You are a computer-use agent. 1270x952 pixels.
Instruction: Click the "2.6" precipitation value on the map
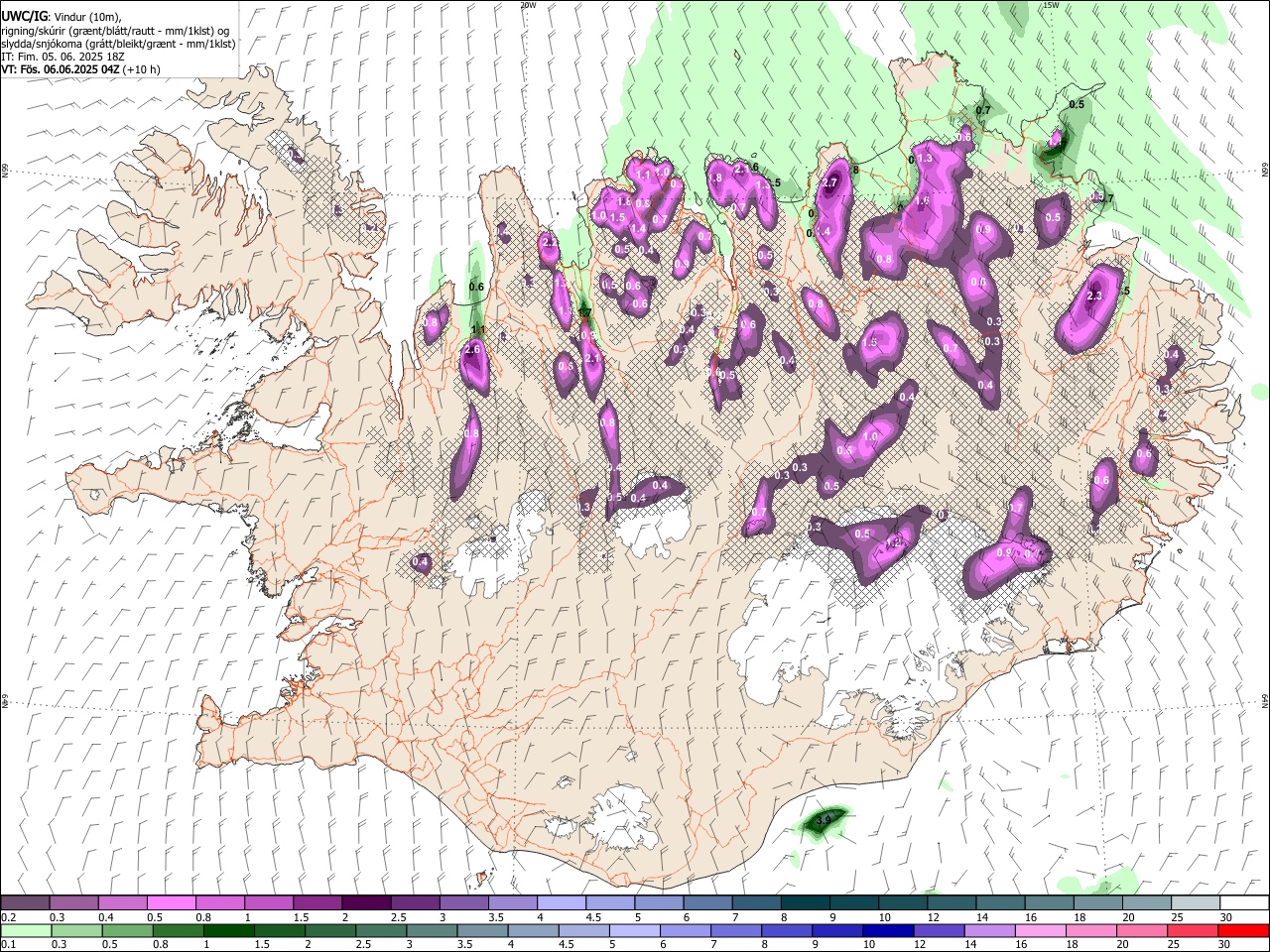(x=472, y=349)
